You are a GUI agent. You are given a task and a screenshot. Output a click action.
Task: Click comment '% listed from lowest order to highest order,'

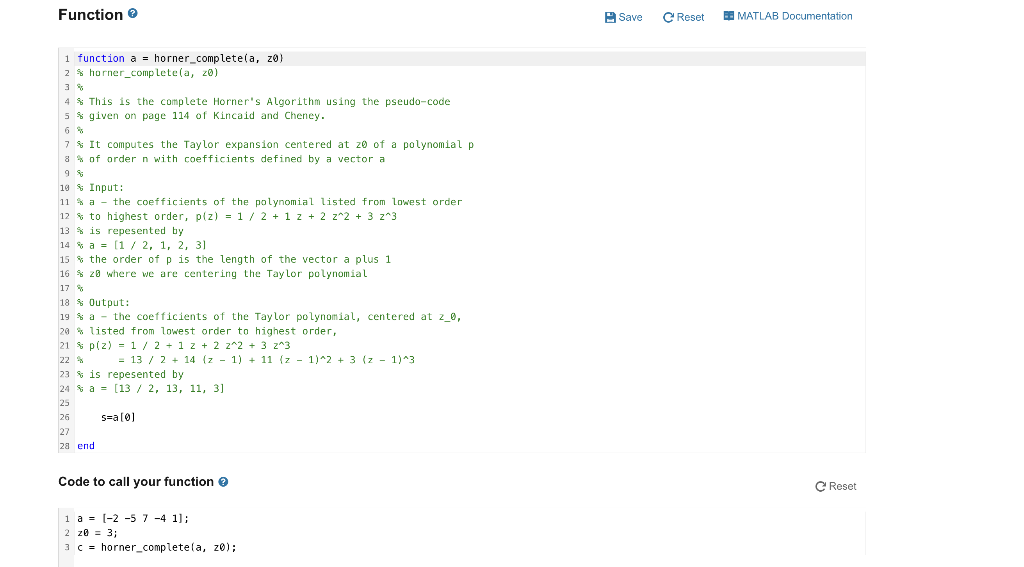207,331
